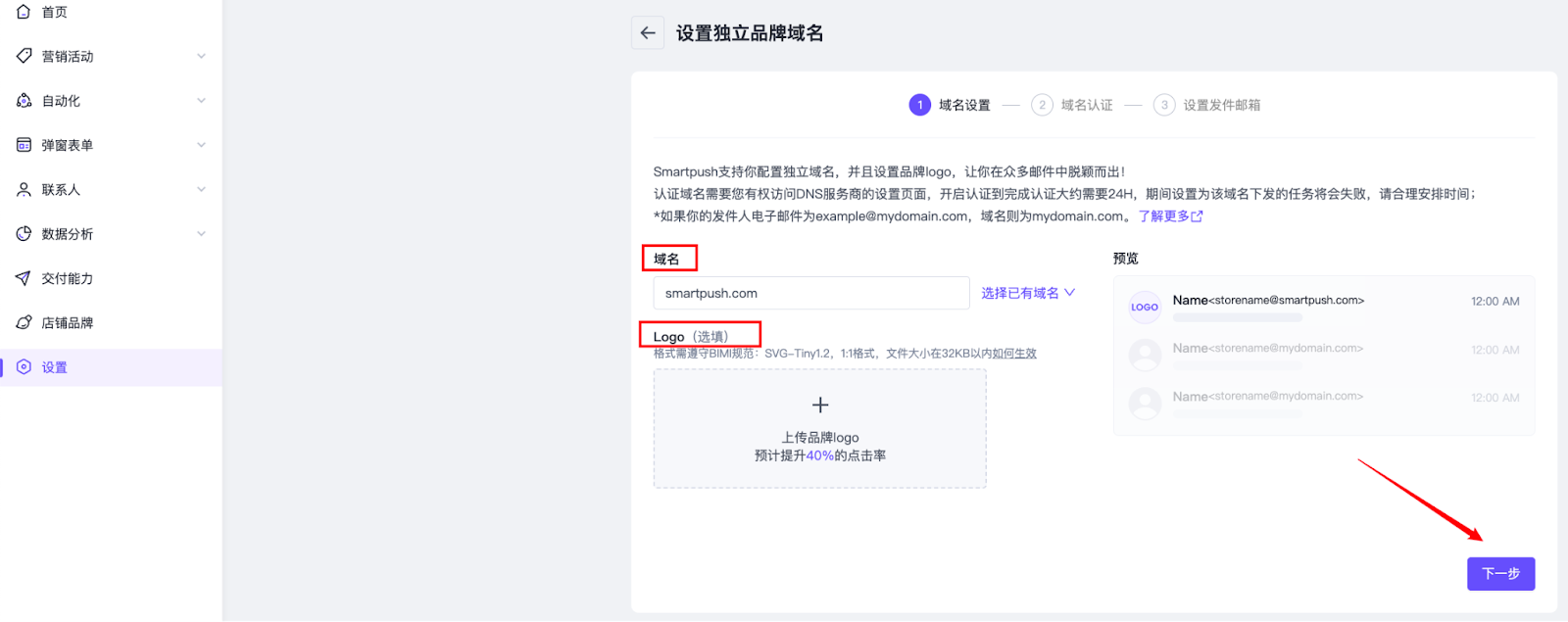This screenshot has width=1568, height=622.
Task: Click the data analysis chart icon
Action: click(24, 234)
